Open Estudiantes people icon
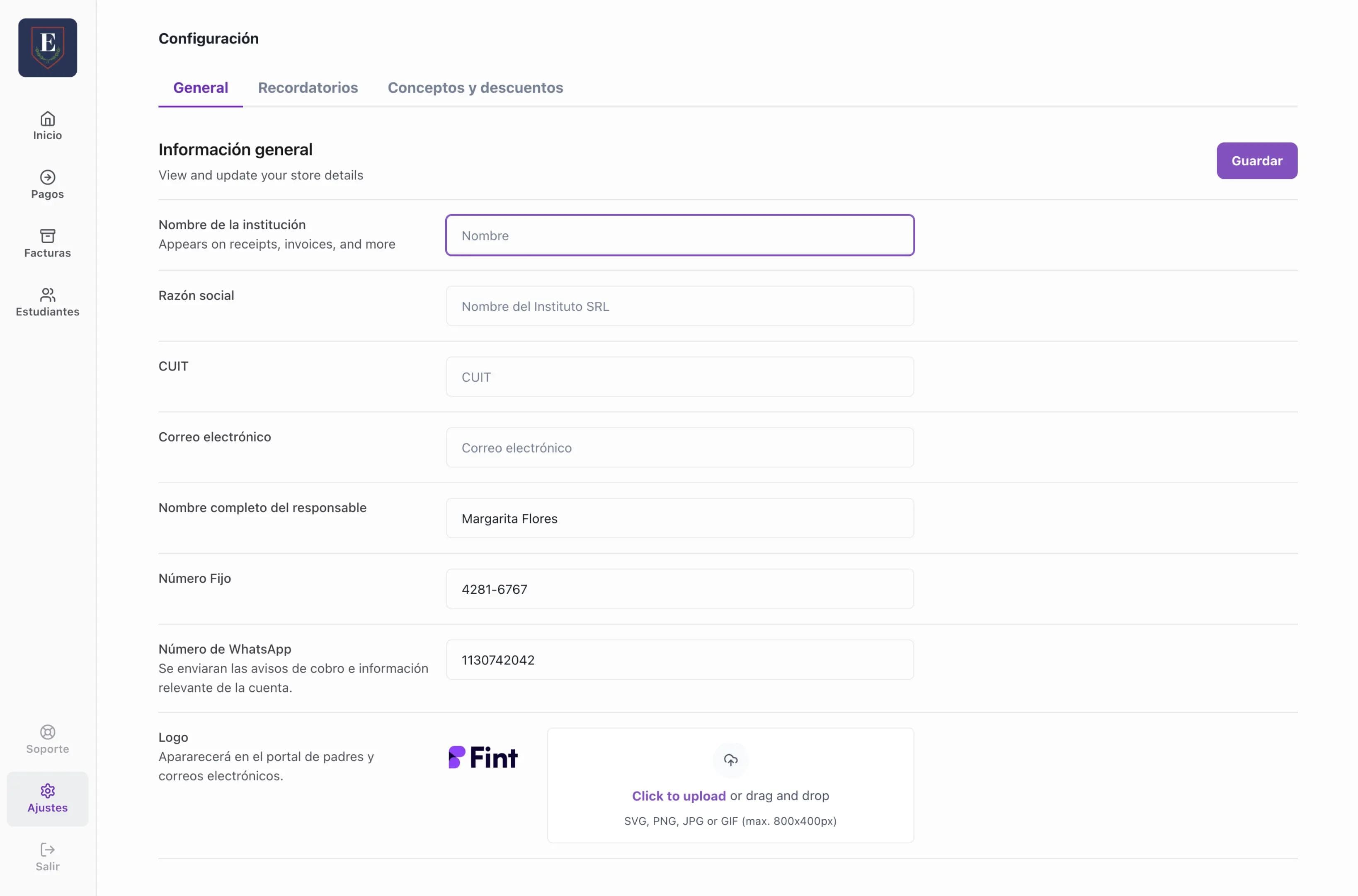The height and width of the screenshot is (896, 1358). click(47, 295)
